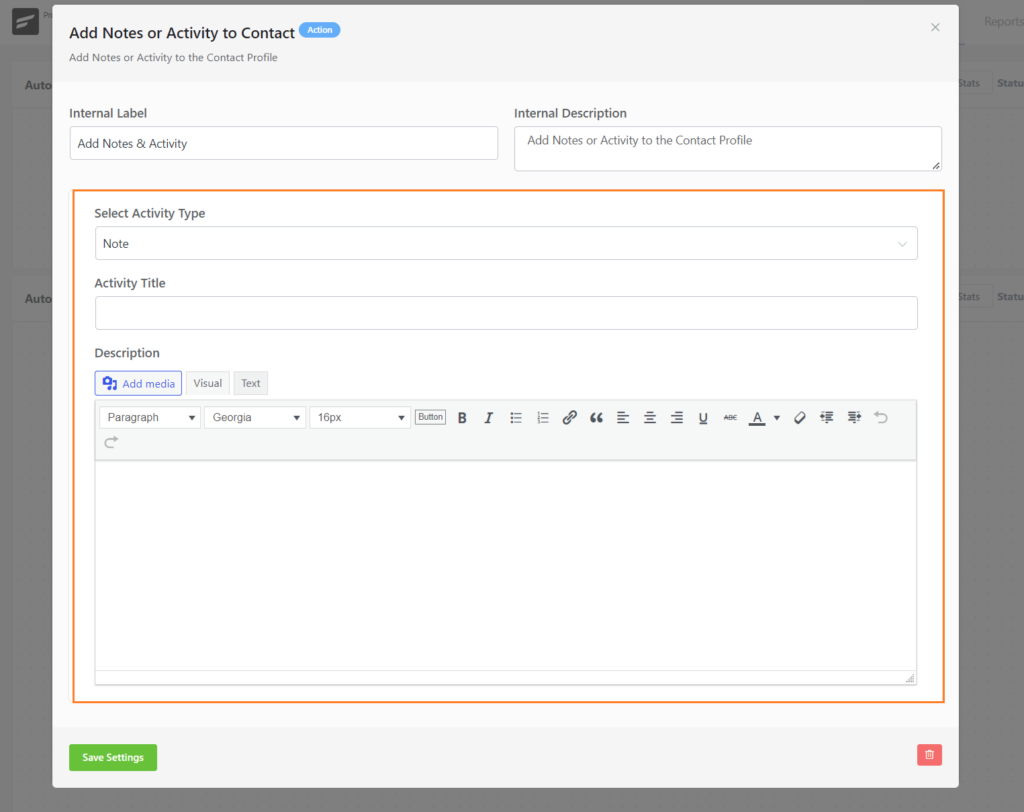The image size is (1024, 812).
Task: Delete the action using the trash icon
Action: coord(929,754)
